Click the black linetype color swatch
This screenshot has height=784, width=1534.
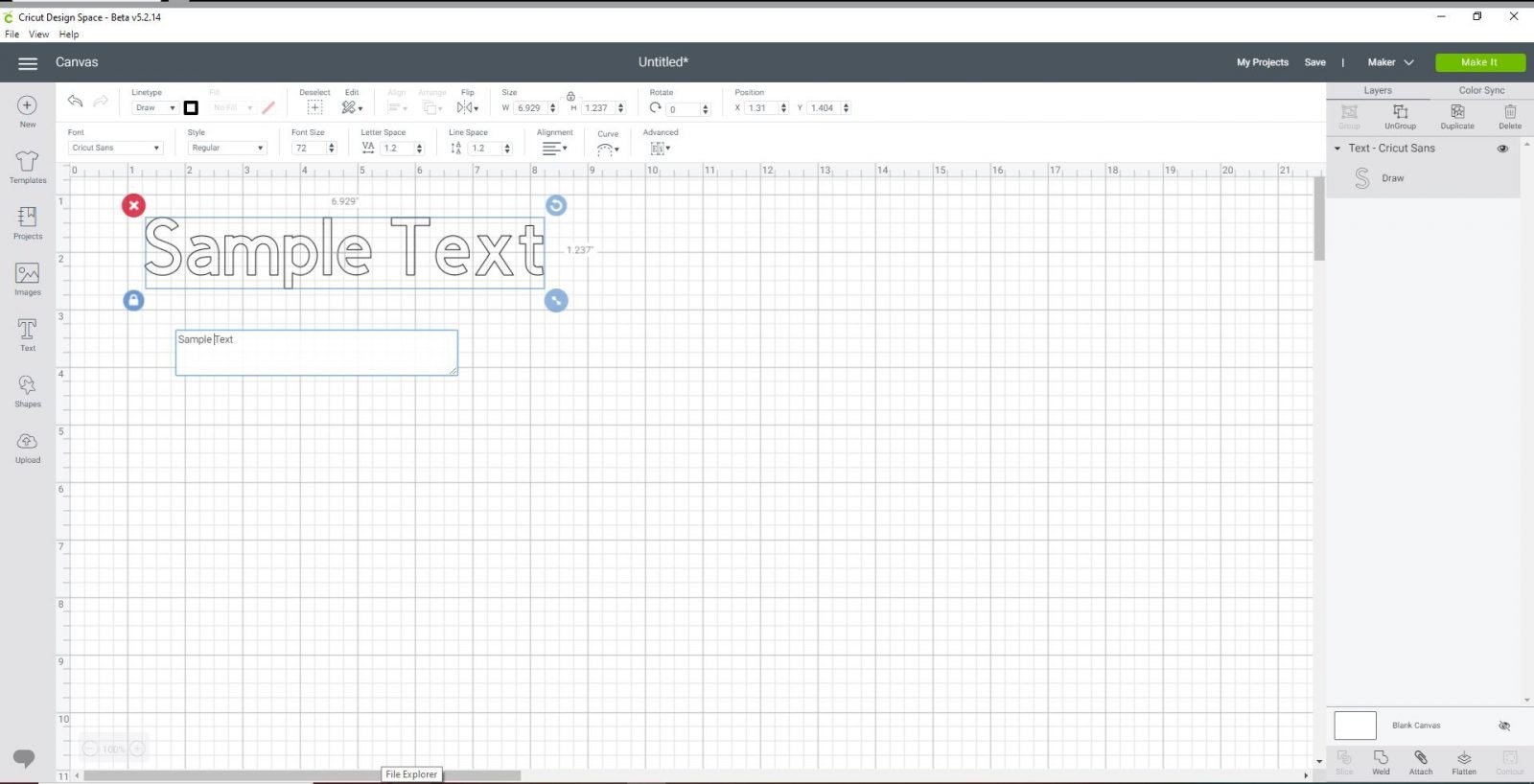(x=191, y=108)
